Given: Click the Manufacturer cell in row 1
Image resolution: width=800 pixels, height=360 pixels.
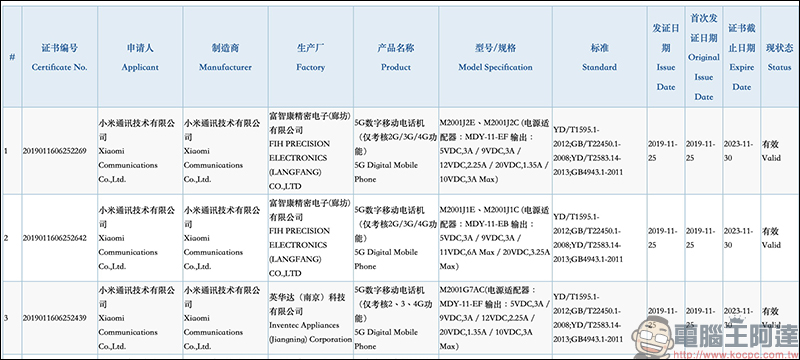Looking at the screenshot, I should point(226,151).
